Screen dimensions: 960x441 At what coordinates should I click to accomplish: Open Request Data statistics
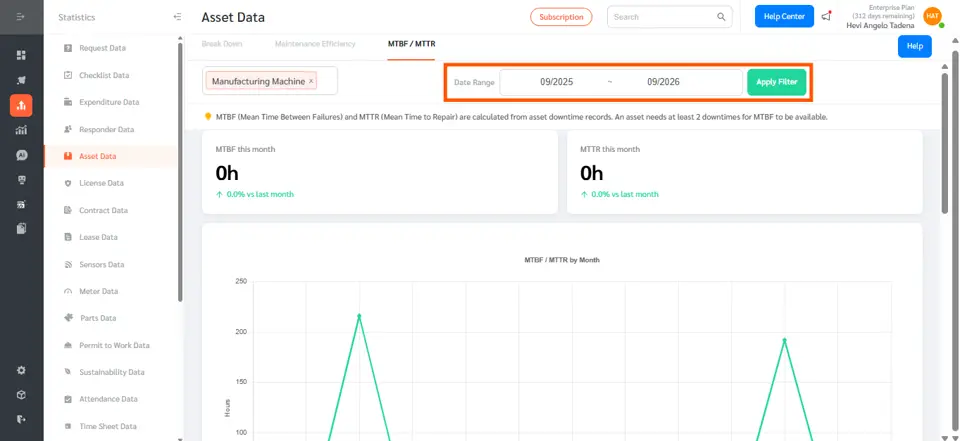[x=102, y=48]
